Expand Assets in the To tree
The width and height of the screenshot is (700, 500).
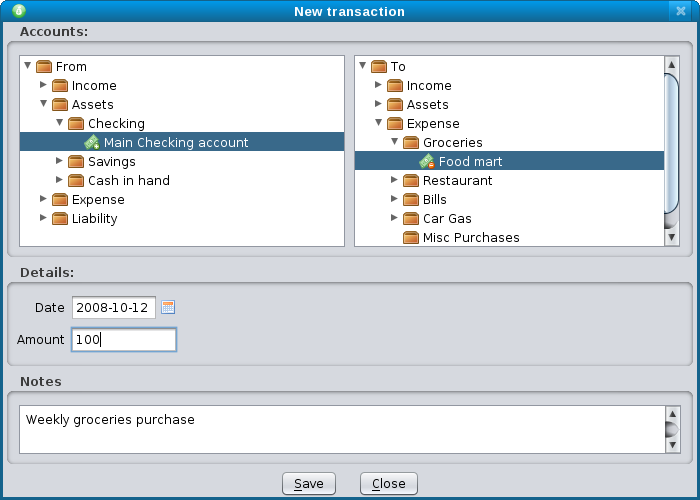pos(378,104)
